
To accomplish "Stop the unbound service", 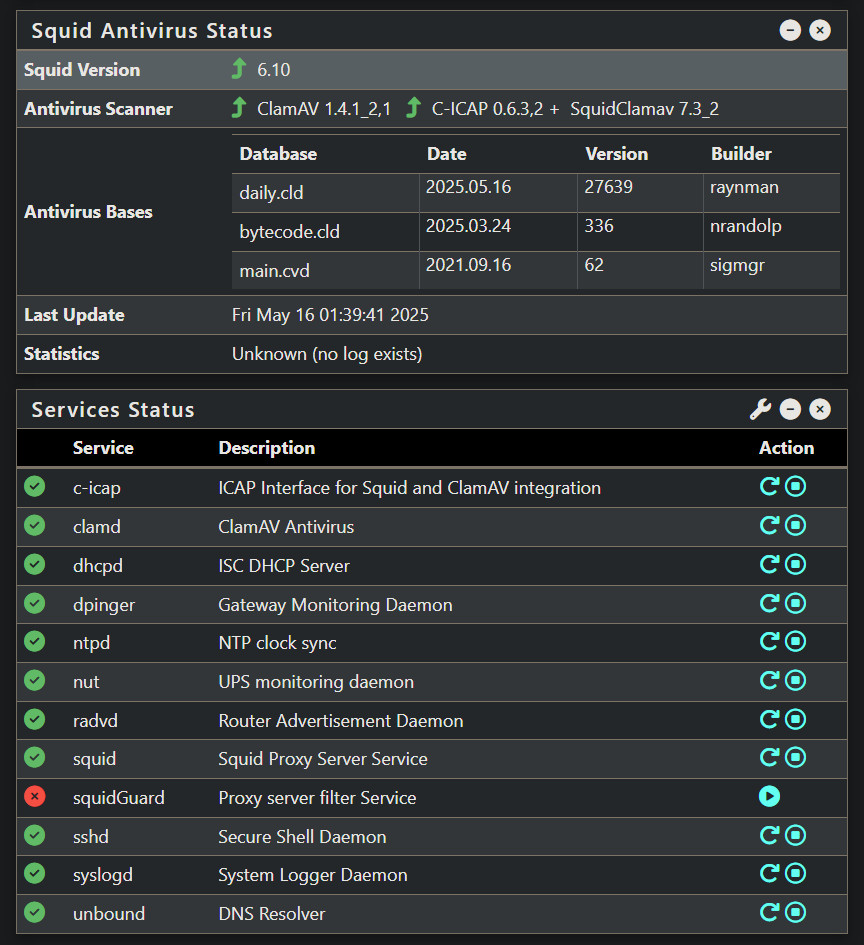I will point(795,912).
